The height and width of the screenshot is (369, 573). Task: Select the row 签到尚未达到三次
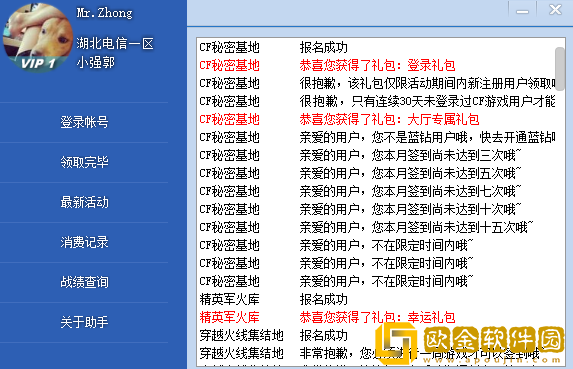(x=376, y=155)
